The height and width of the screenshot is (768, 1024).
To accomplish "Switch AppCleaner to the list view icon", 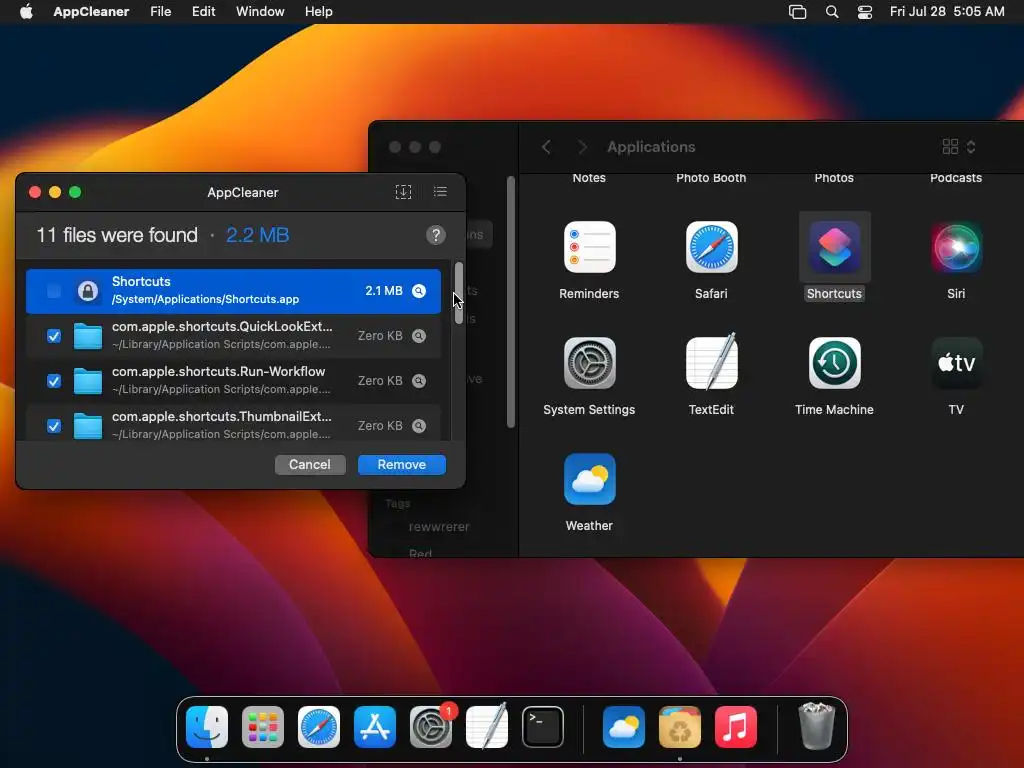I will click(440, 192).
